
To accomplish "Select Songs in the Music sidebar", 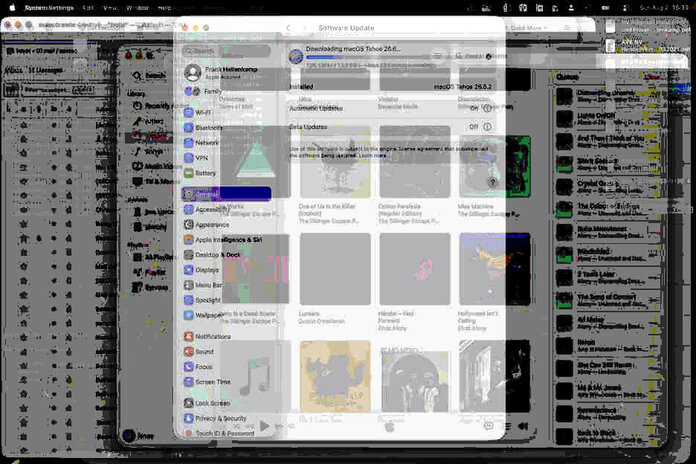I will click(150, 151).
